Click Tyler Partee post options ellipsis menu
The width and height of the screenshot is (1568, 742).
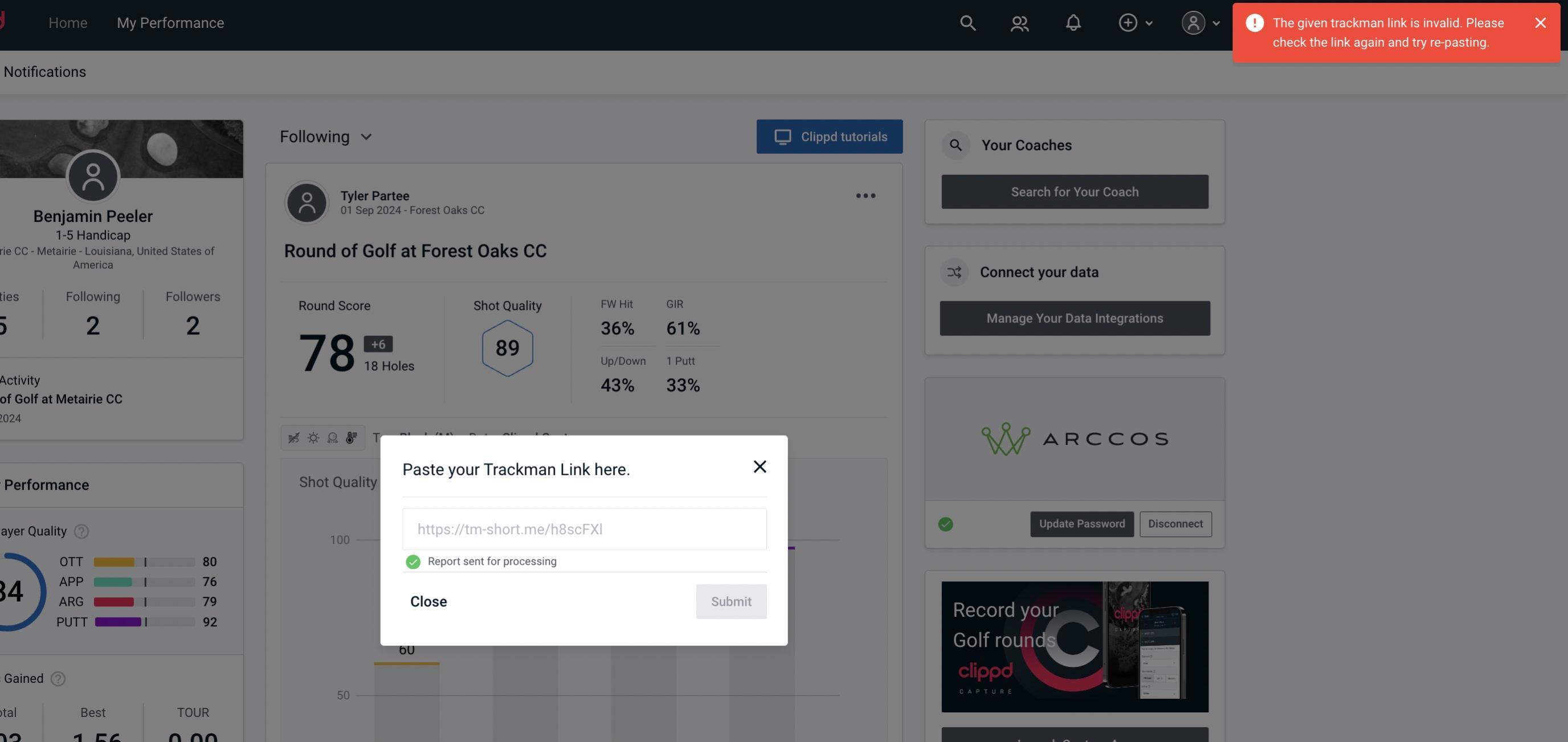[866, 196]
